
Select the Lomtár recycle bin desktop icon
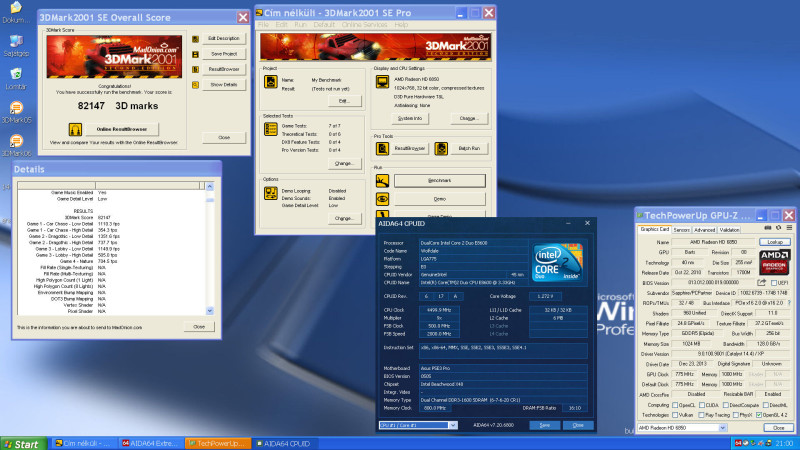(16, 79)
